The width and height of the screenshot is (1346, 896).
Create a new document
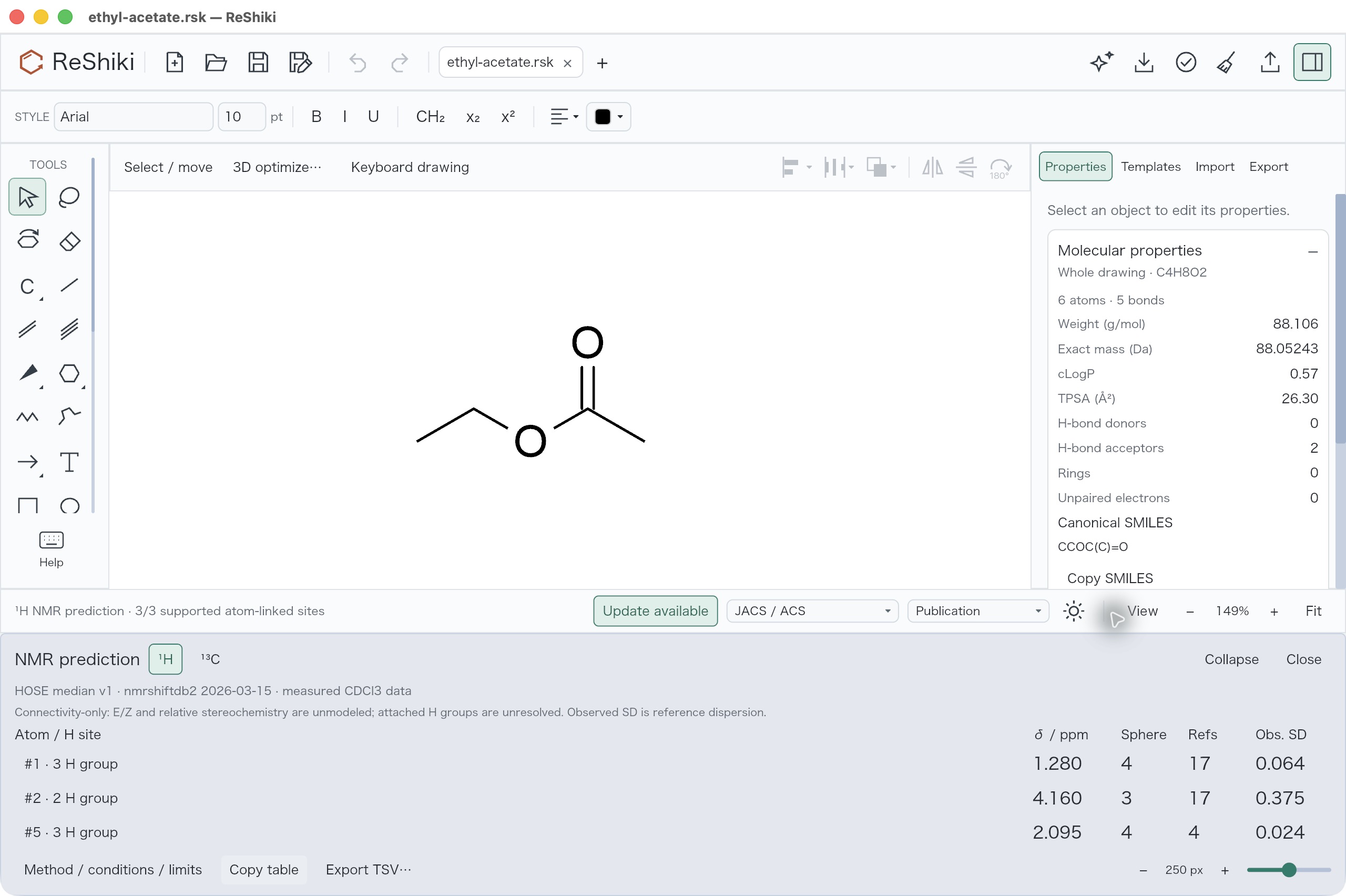pos(174,62)
